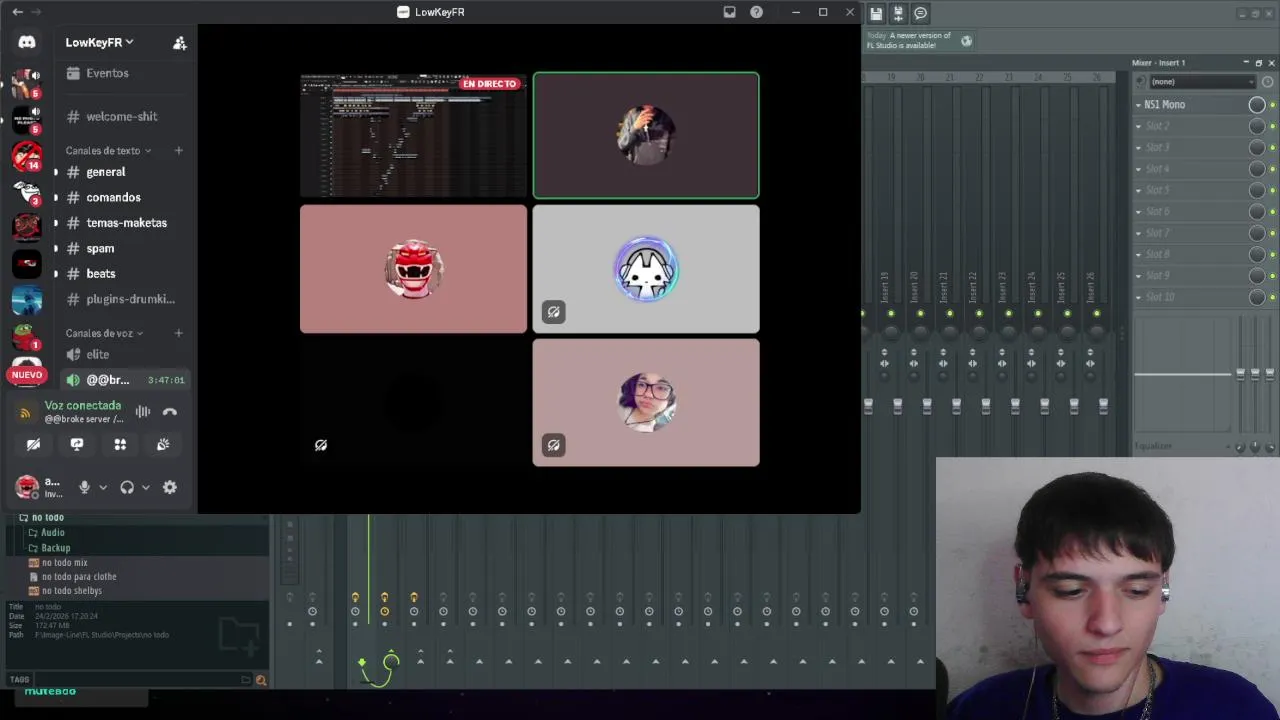Add a voice channel with the plus icon

tap(178, 333)
